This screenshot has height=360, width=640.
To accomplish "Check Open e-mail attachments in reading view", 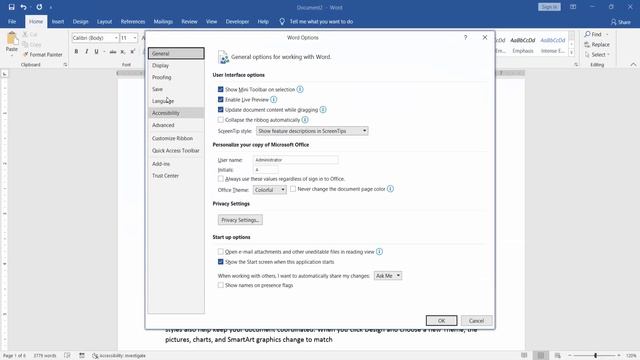I will (220, 252).
